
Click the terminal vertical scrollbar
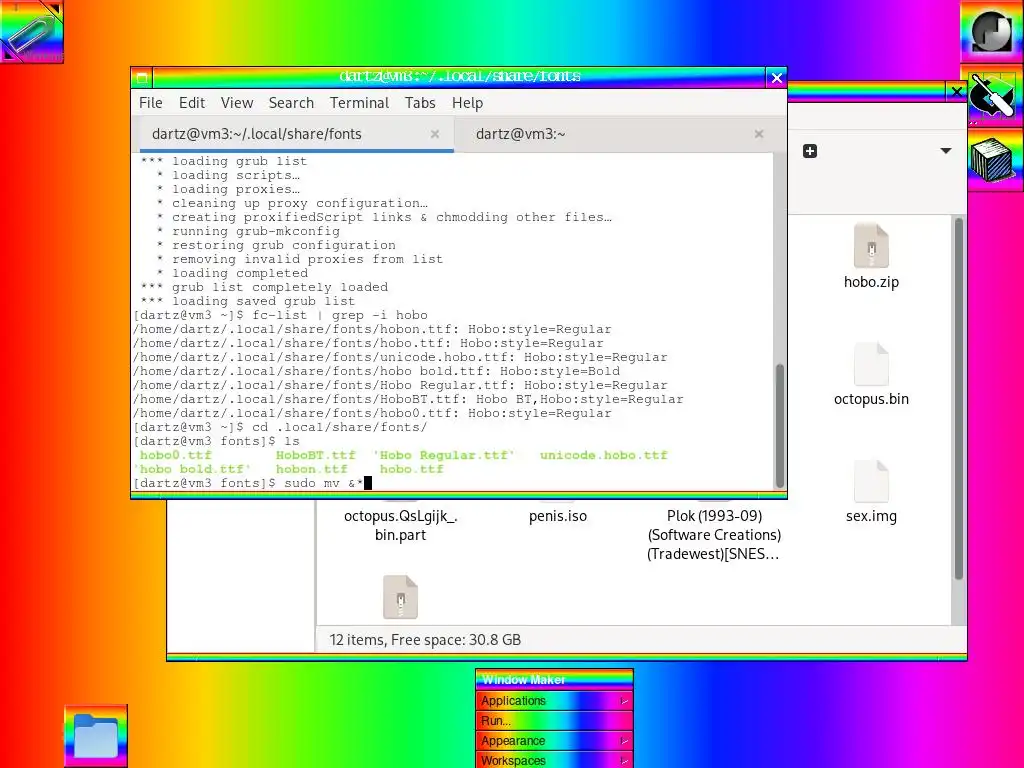click(x=779, y=426)
